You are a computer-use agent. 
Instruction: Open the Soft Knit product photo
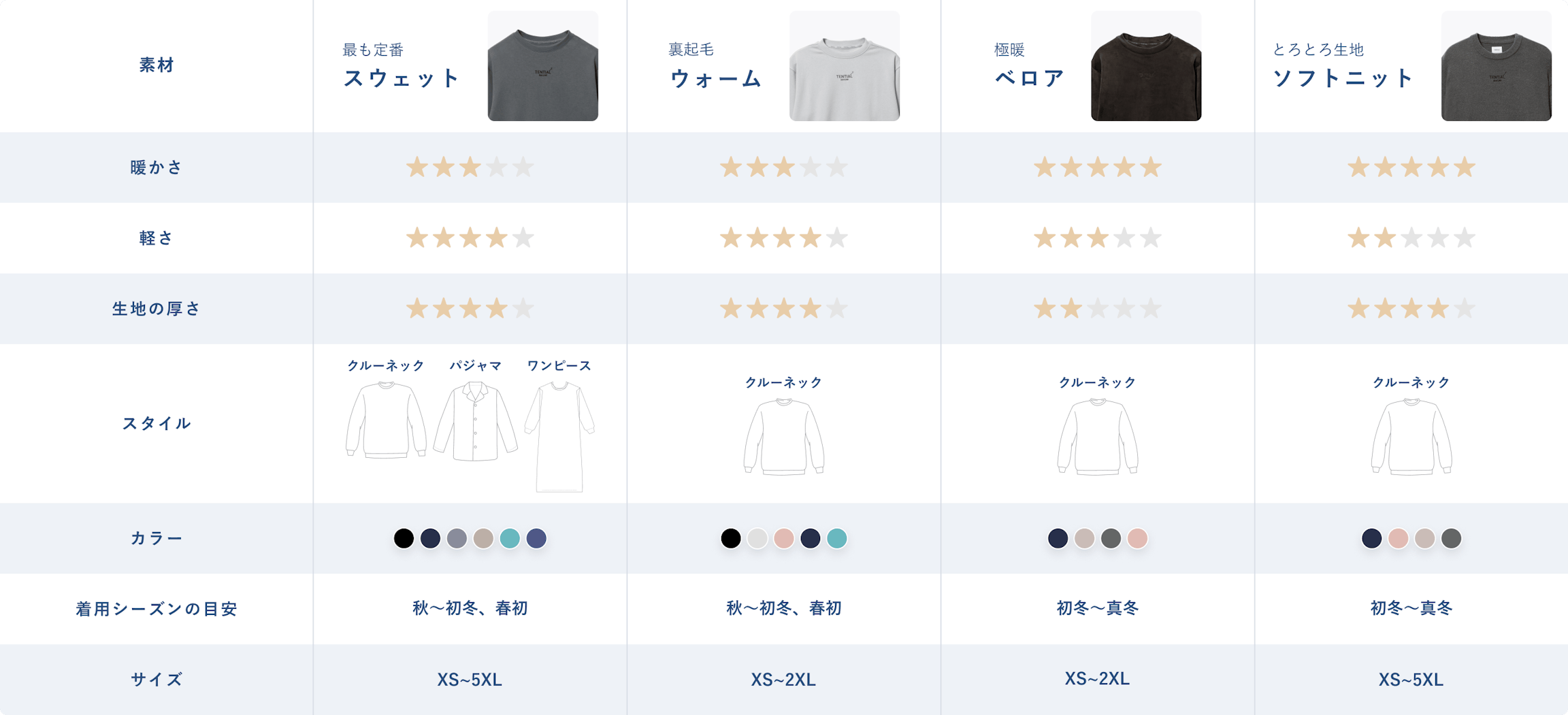click(1496, 66)
